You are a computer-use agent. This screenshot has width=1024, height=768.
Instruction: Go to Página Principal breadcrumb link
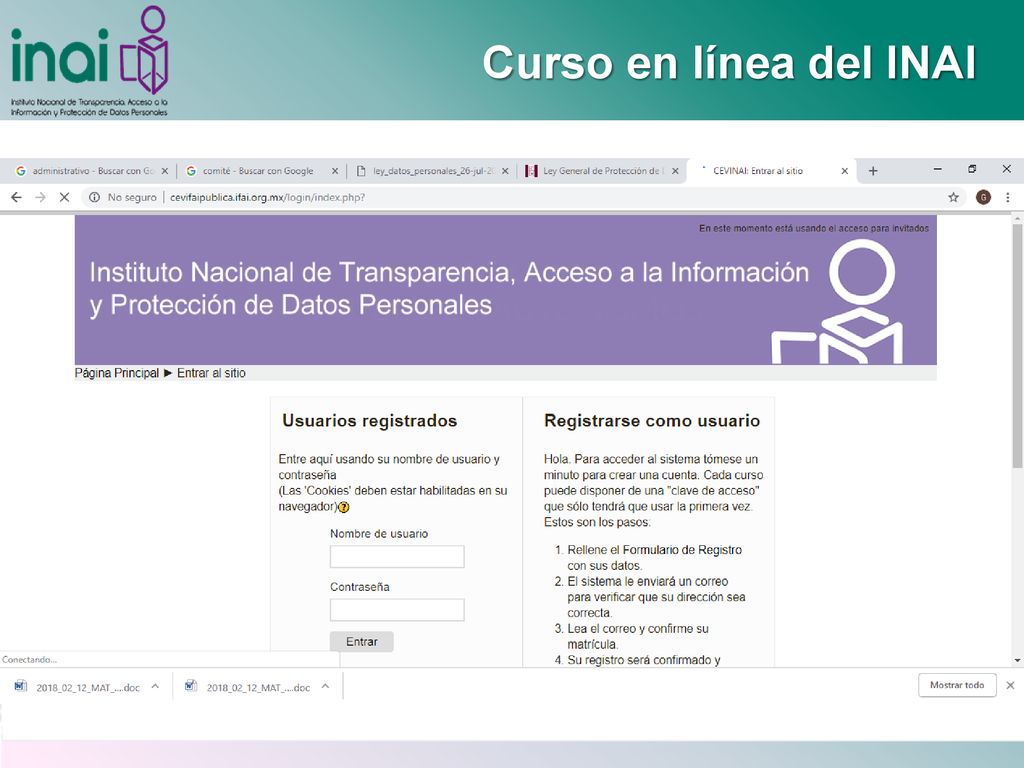click(x=117, y=373)
